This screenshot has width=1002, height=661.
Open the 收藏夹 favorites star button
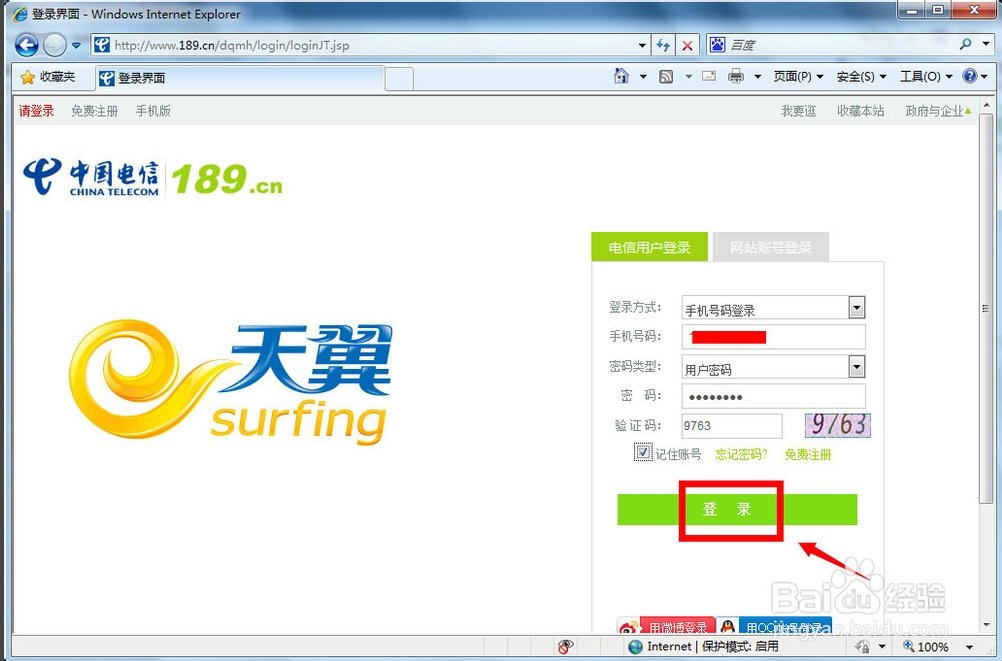(x=48, y=77)
